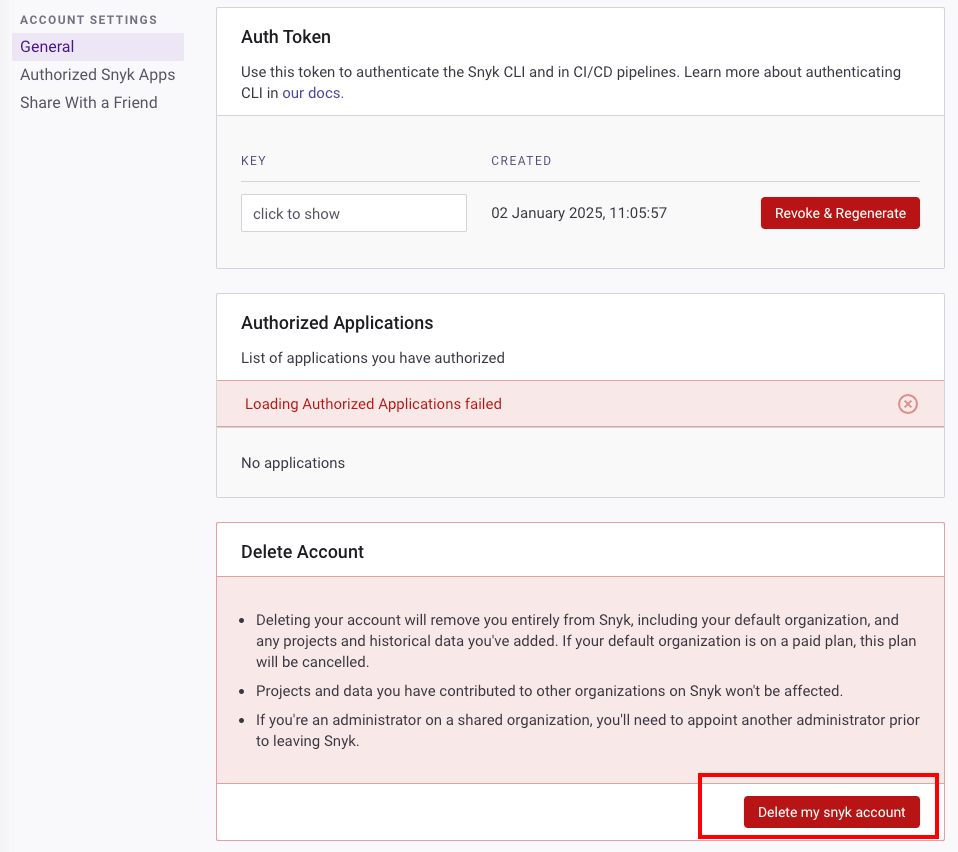Click the KEY column header

click(254, 161)
